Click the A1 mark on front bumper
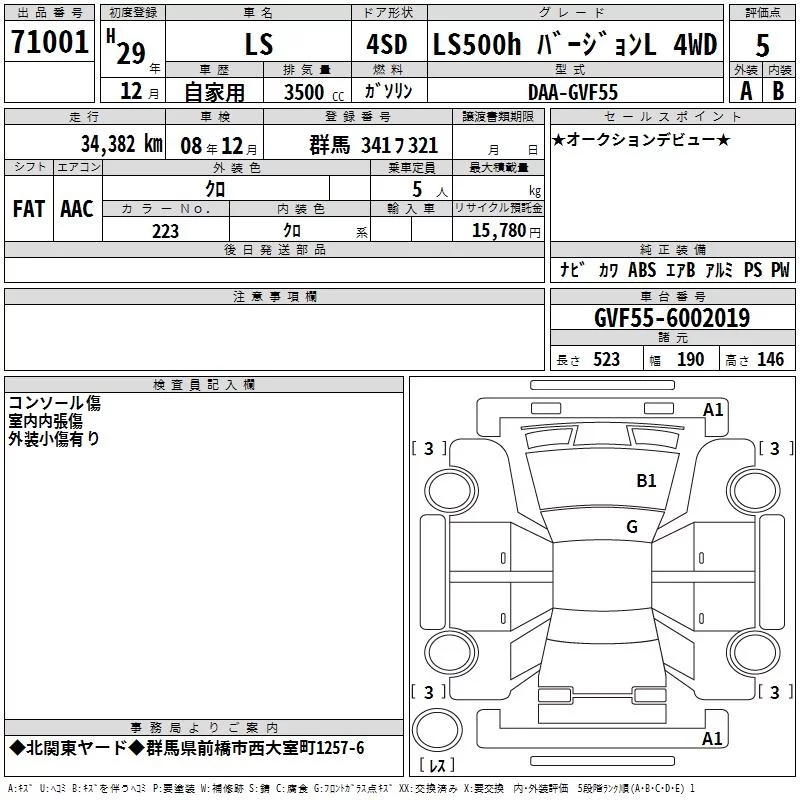Viewport: 800px width, 800px height. (713, 409)
